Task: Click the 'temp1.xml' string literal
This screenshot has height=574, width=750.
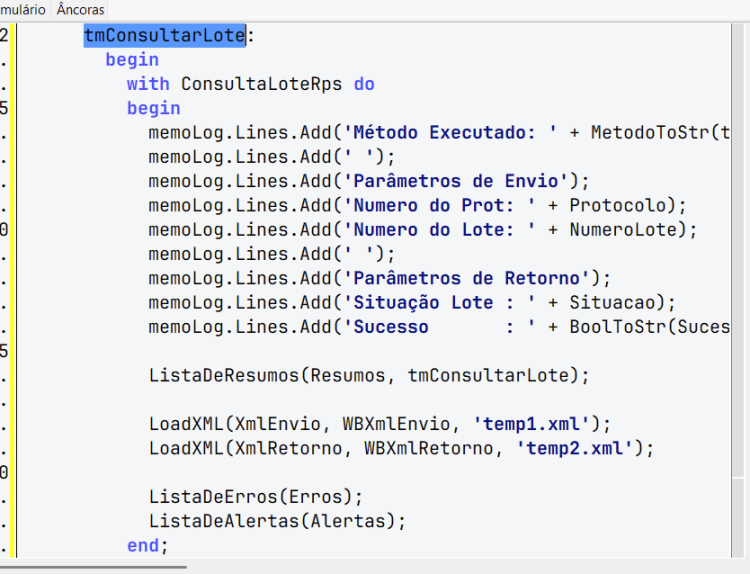Action: (x=531, y=424)
